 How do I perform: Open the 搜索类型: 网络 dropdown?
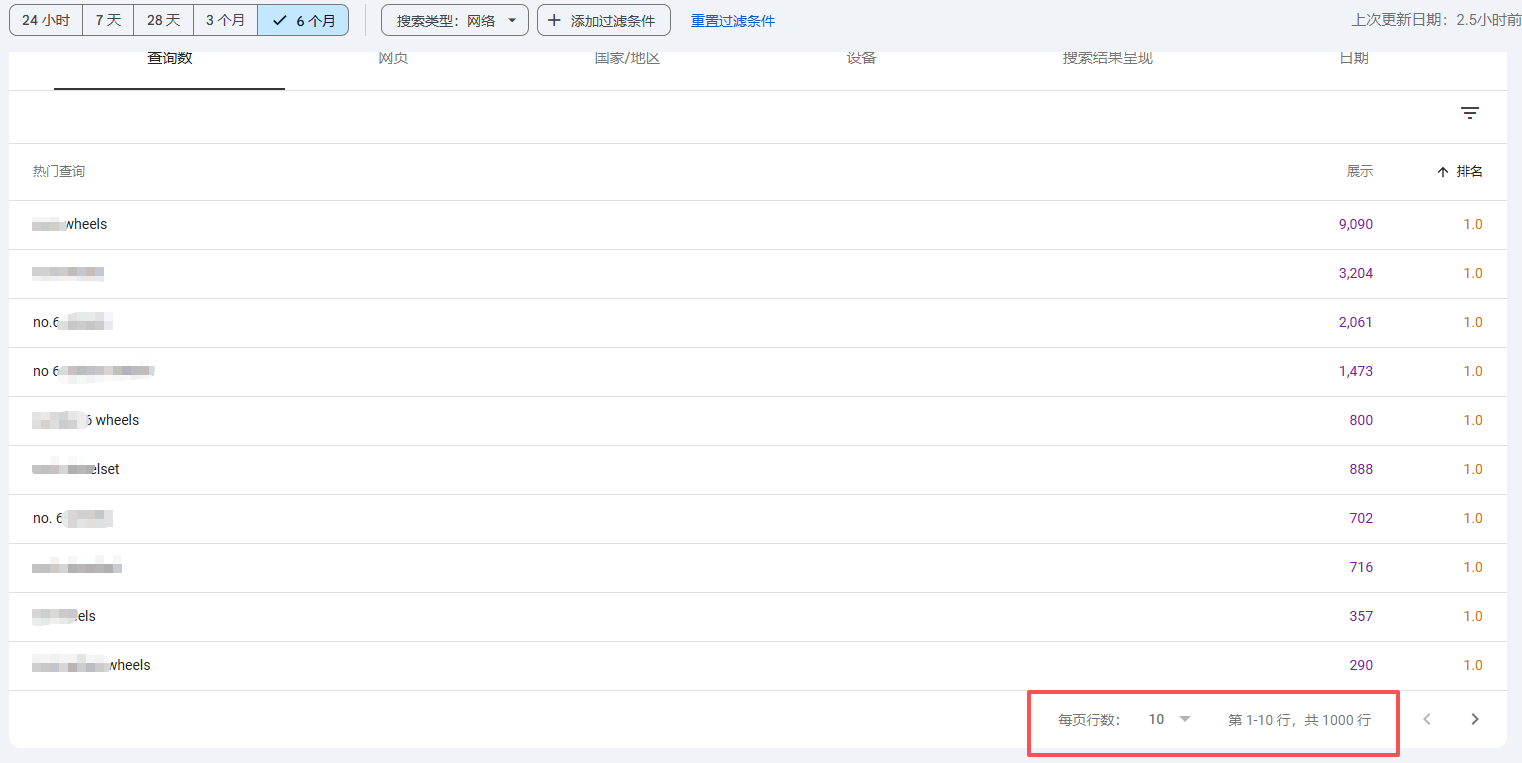click(x=455, y=20)
